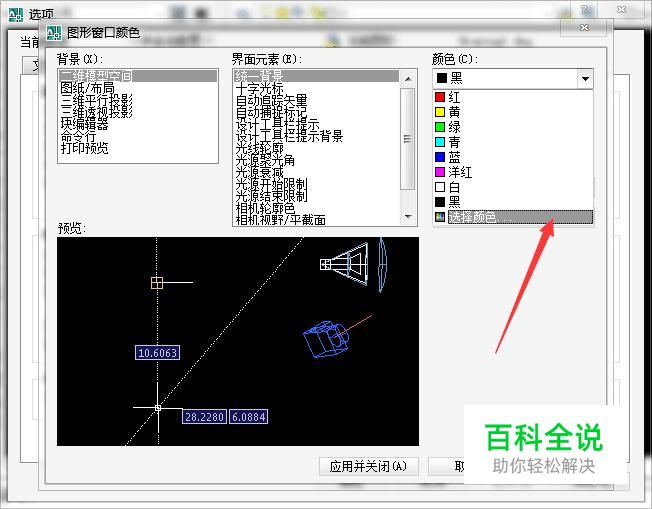The image size is (652, 509).
Task: Click the preview pane camera glyph
Action: pyautogui.click(x=326, y=340)
